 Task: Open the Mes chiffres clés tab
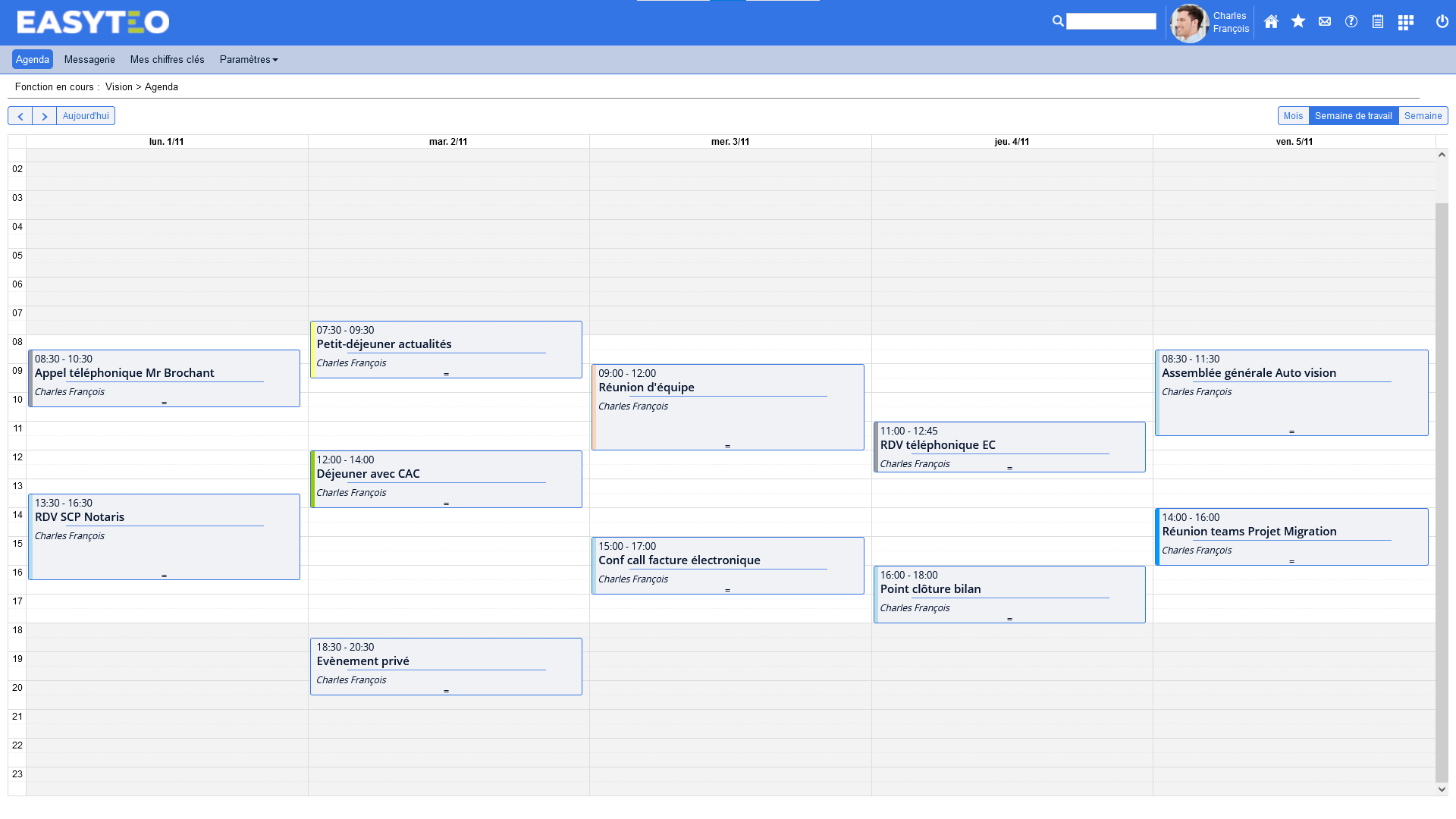point(167,59)
